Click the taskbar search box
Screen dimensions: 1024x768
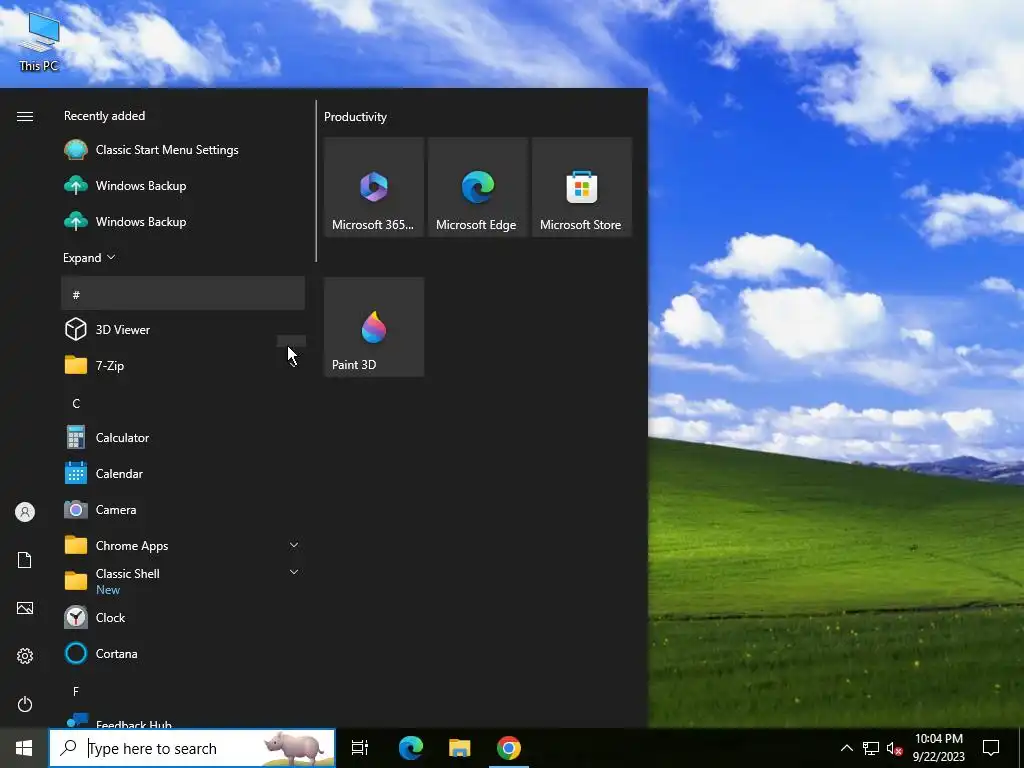(192, 748)
